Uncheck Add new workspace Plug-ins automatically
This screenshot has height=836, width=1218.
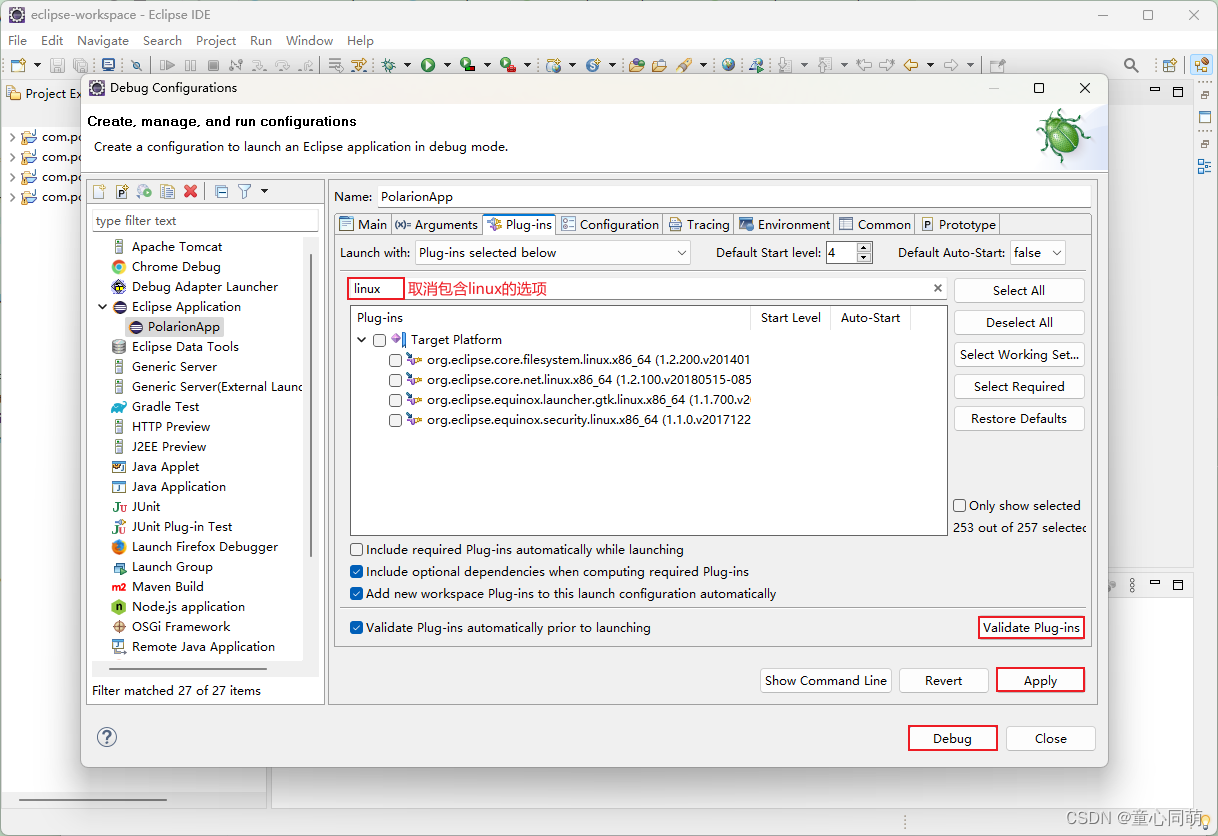[357, 594]
